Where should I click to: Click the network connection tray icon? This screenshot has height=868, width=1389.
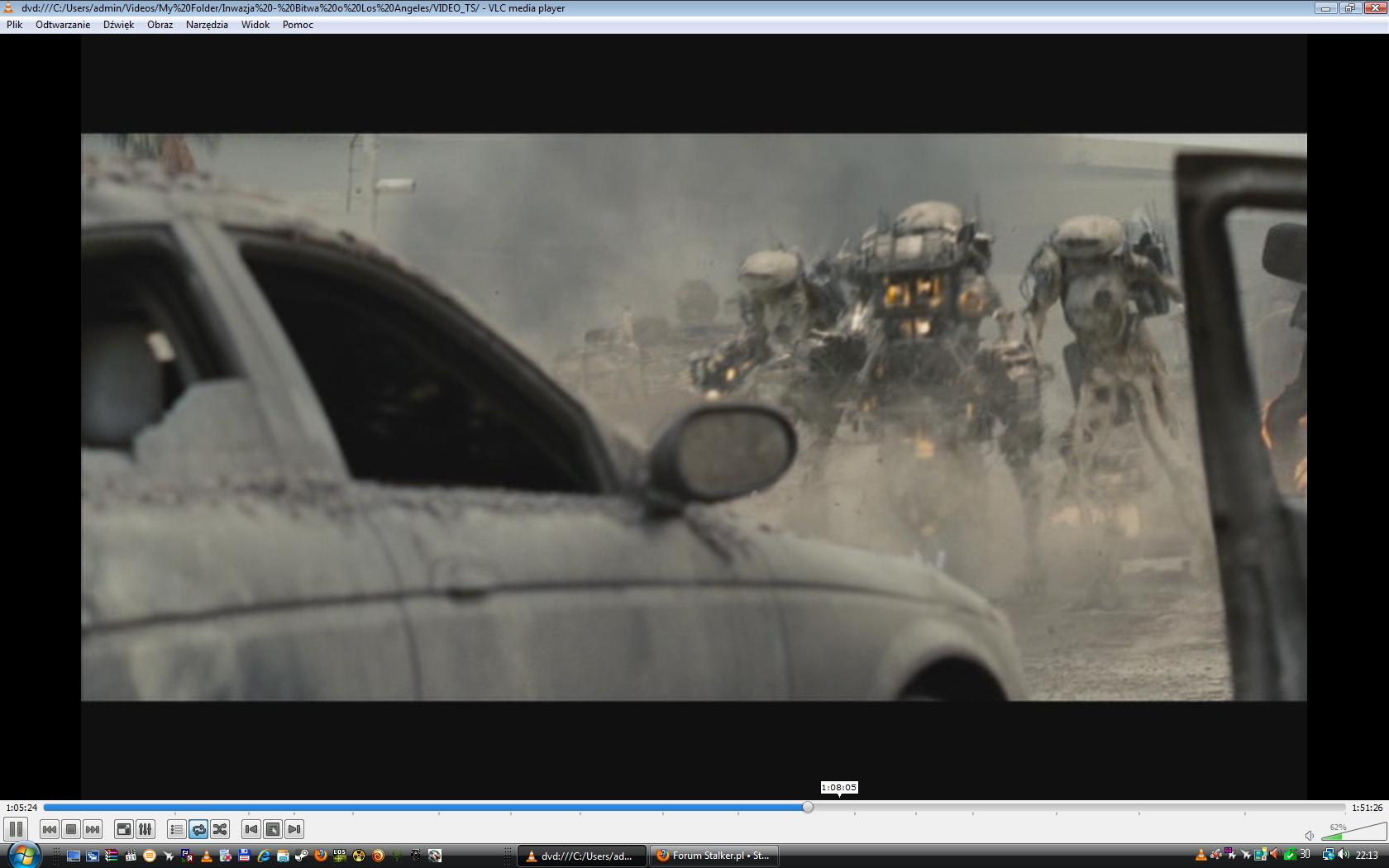pos(1329,856)
